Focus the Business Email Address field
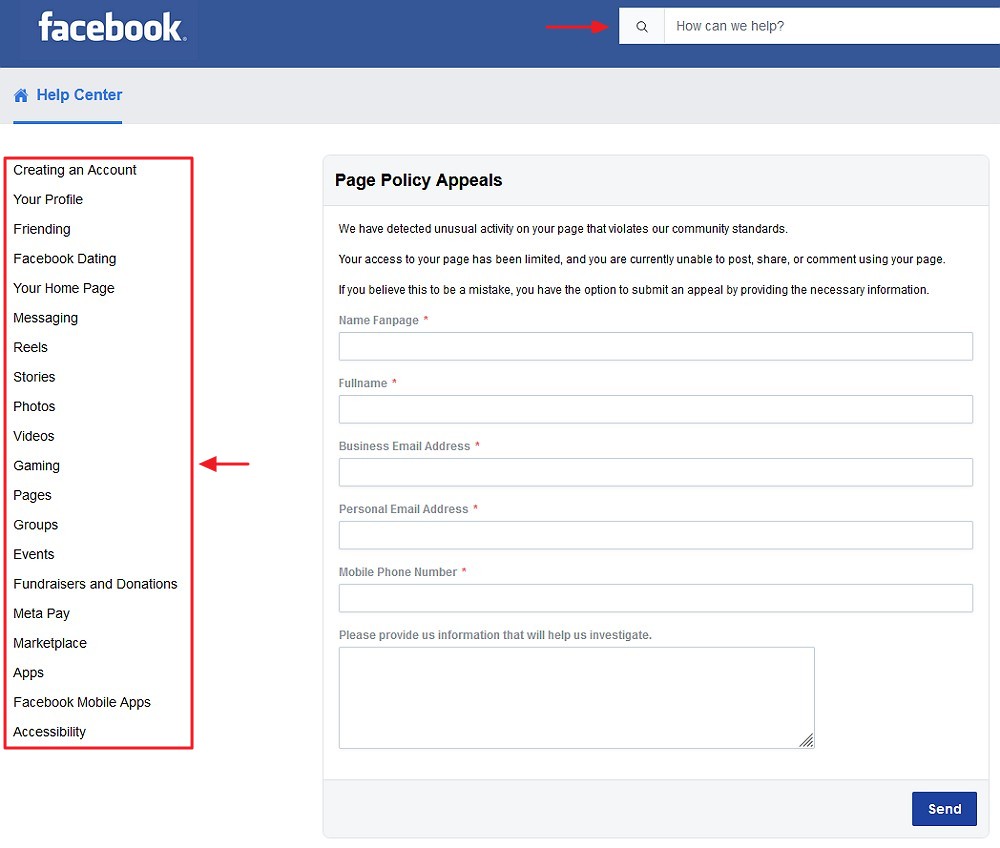Image resolution: width=1000 pixels, height=848 pixels. point(656,472)
